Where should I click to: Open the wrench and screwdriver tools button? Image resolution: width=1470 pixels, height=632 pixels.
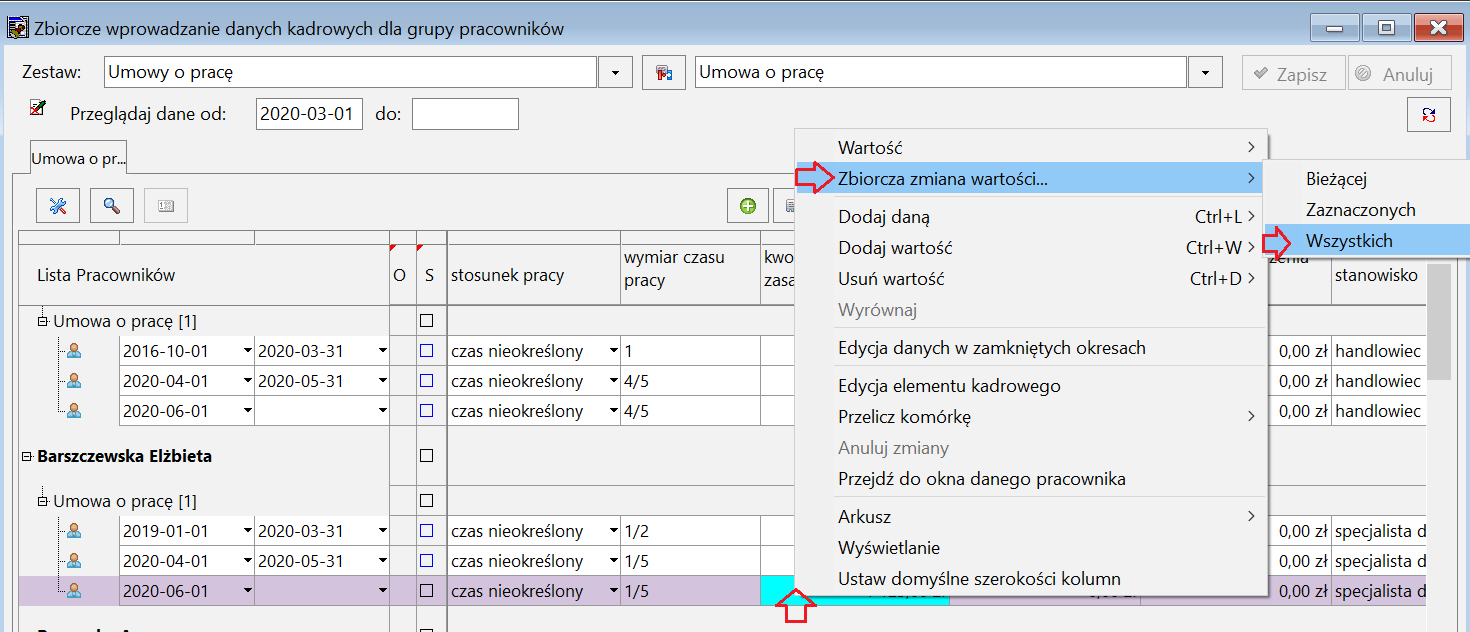click(x=58, y=206)
